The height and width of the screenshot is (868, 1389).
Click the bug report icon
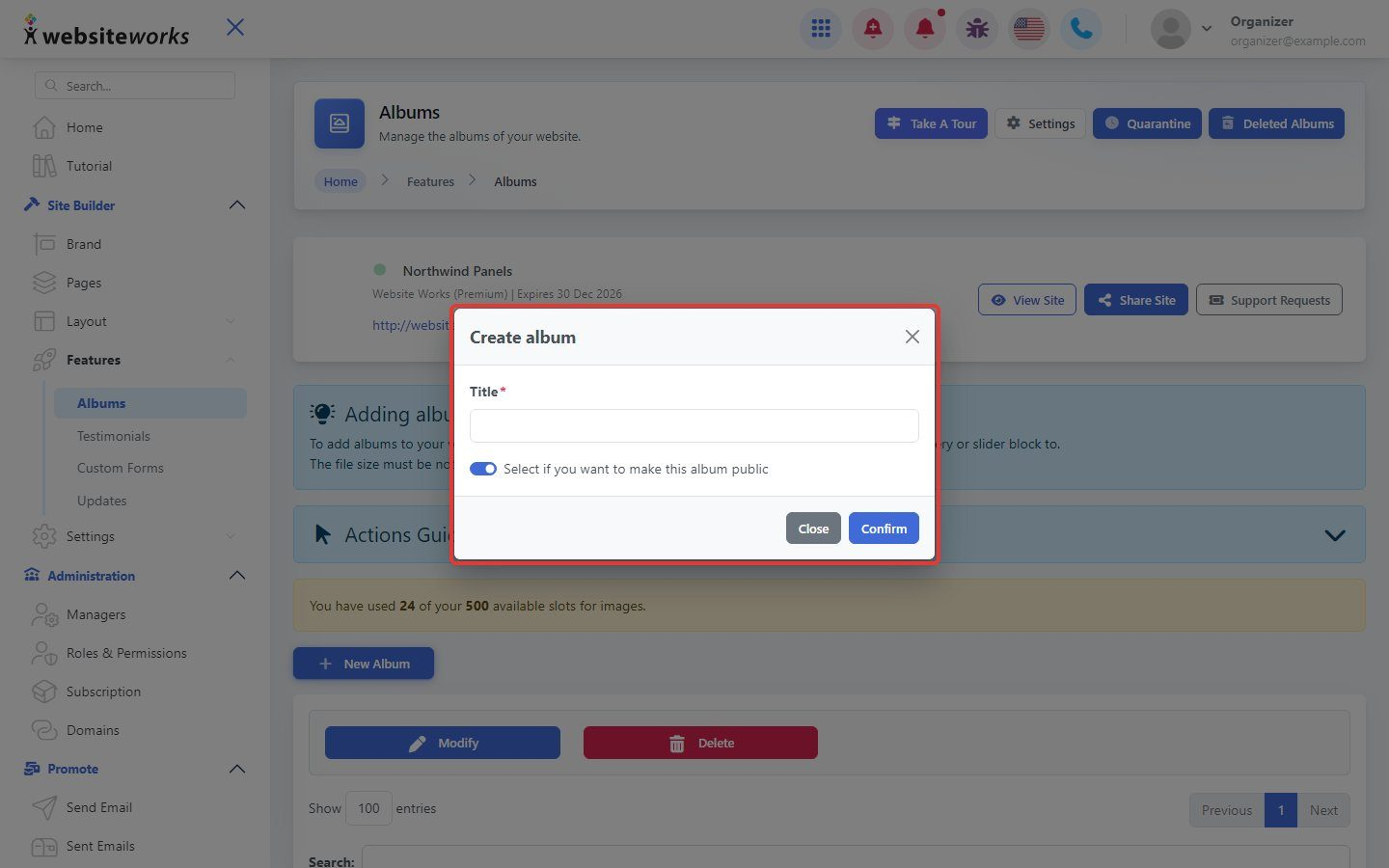click(977, 29)
